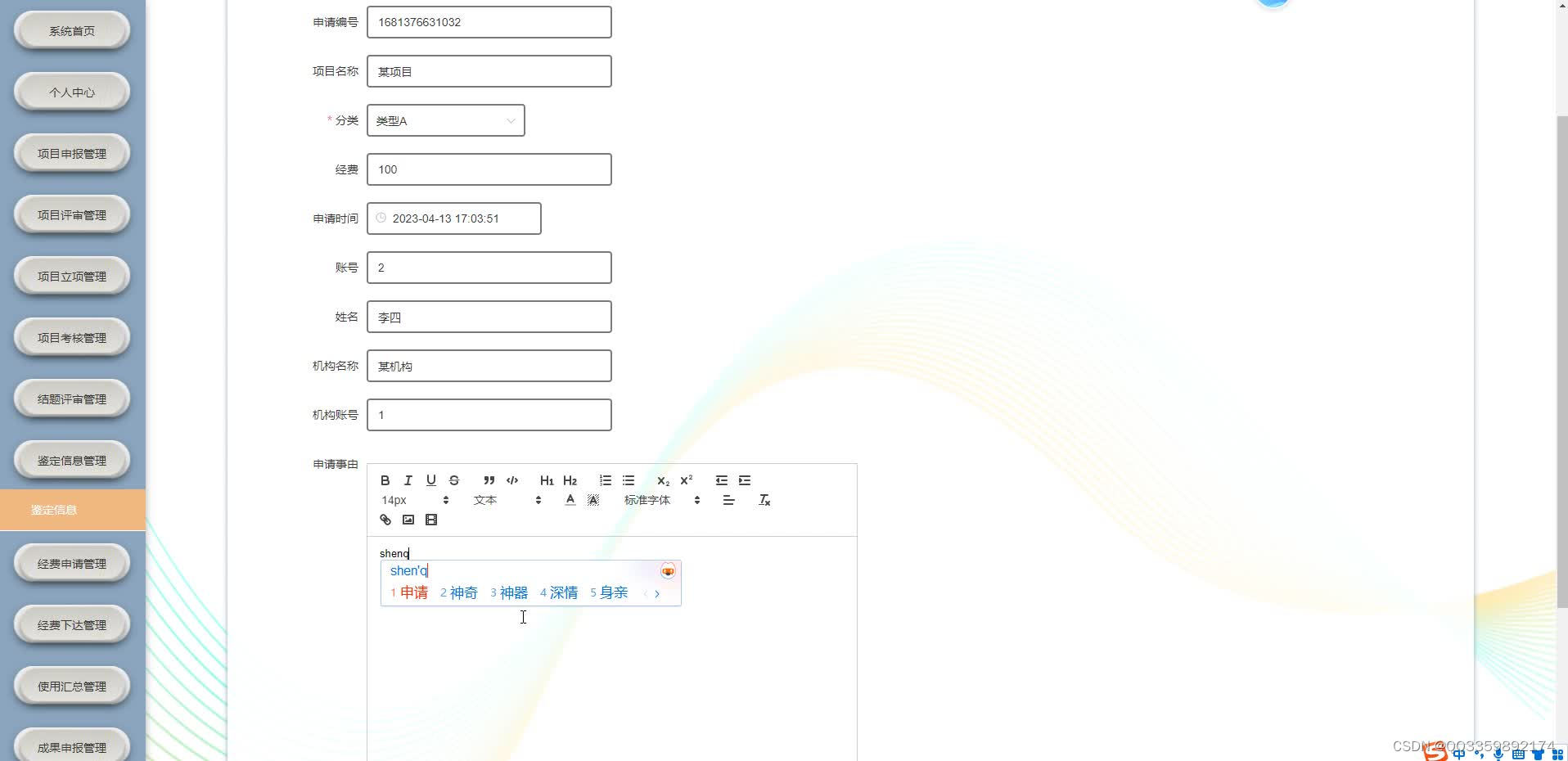Viewport: 1568px width, 761px height.
Task: Insert a code block with the code icon
Action: [512, 480]
